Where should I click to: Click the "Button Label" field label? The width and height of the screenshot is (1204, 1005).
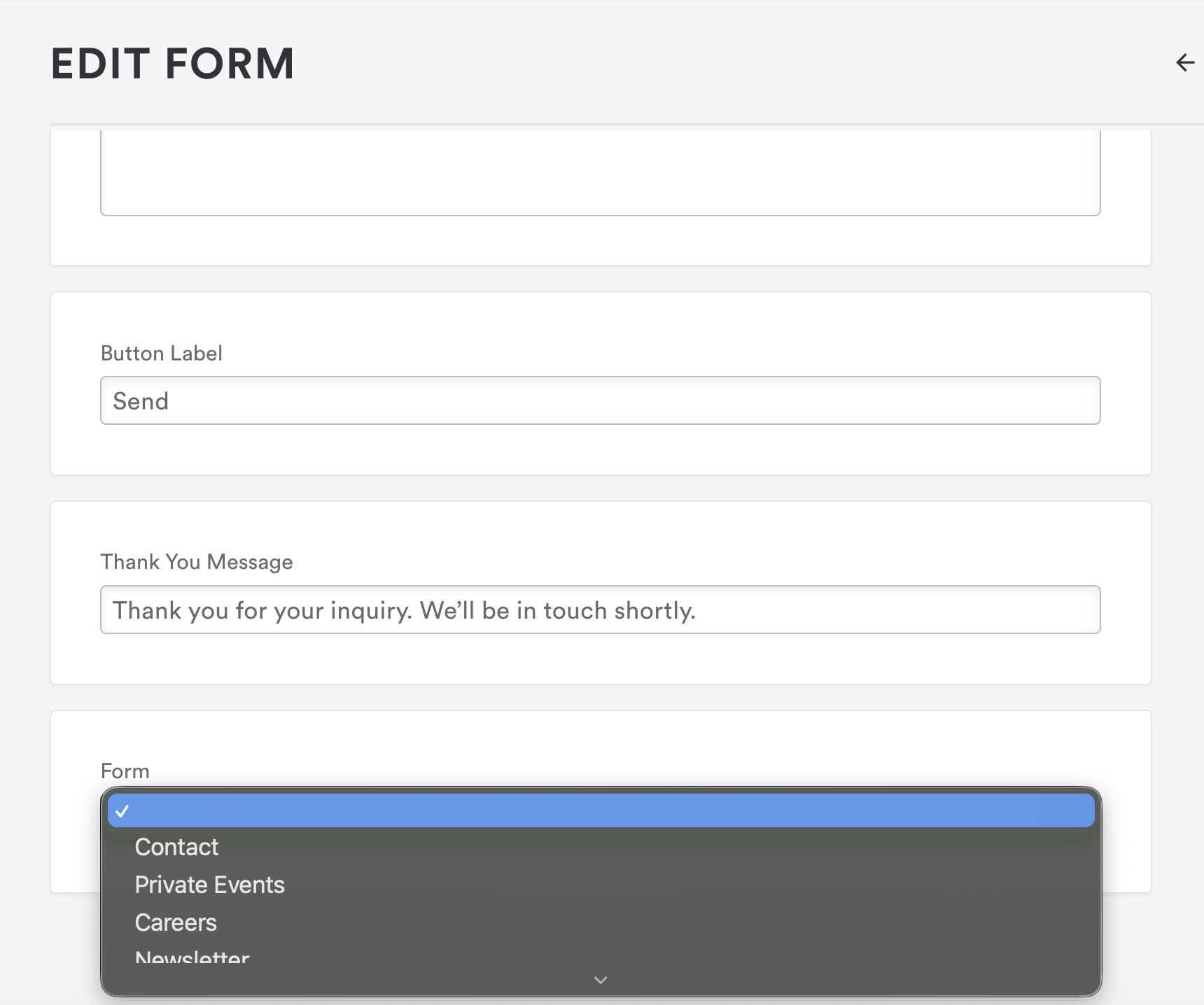point(162,353)
